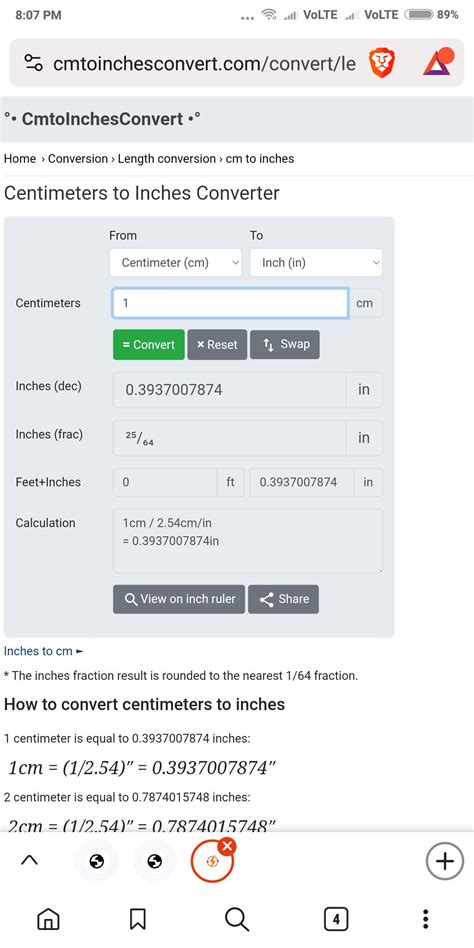Click View on inch ruler button

point(179,599)
